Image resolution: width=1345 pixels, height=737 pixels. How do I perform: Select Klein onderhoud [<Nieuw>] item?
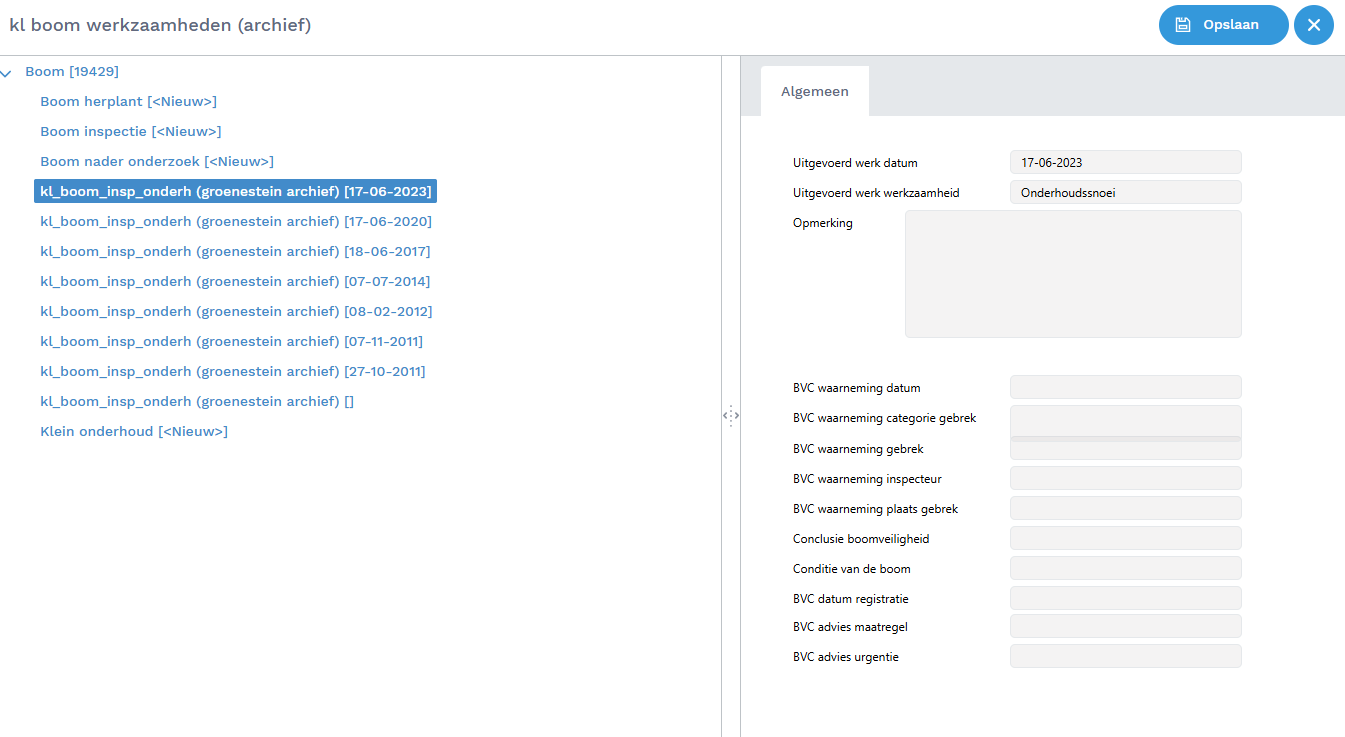(x=133, y=432)
